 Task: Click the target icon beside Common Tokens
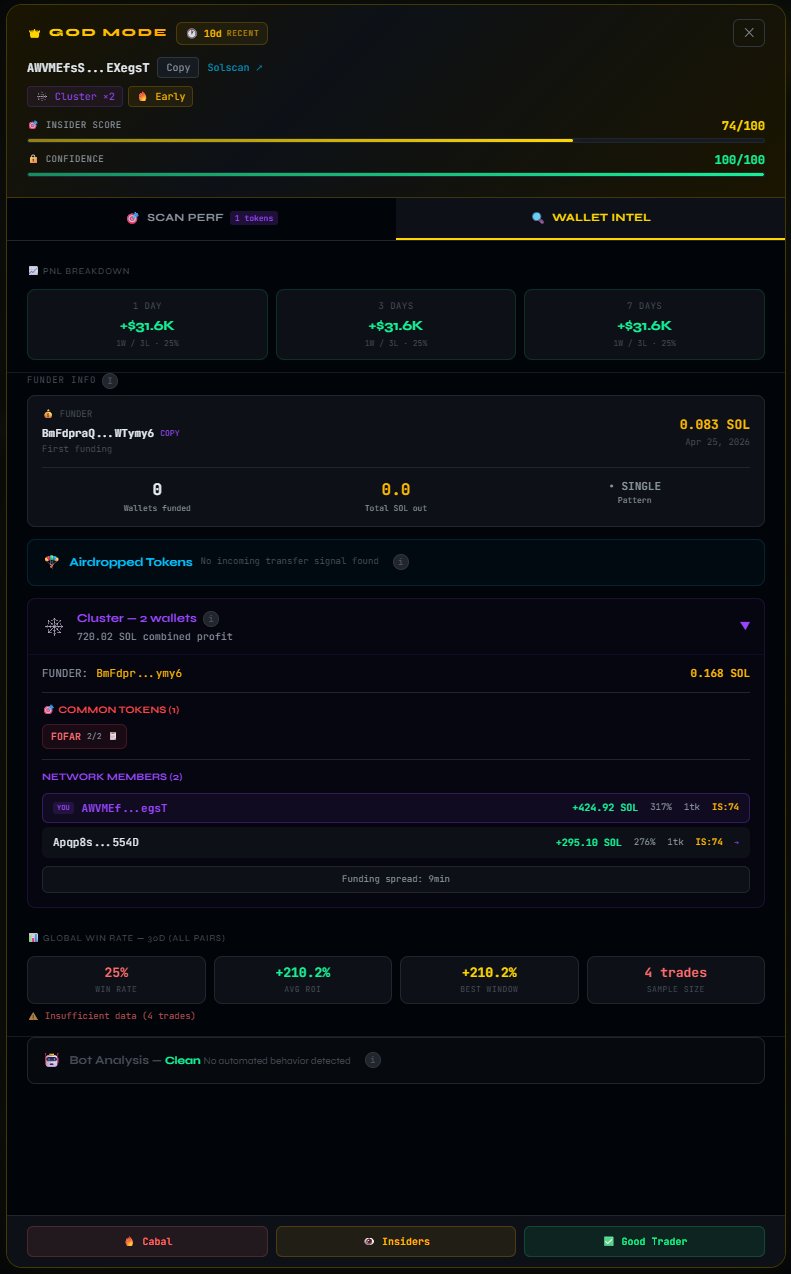click(x=47, y=710)
